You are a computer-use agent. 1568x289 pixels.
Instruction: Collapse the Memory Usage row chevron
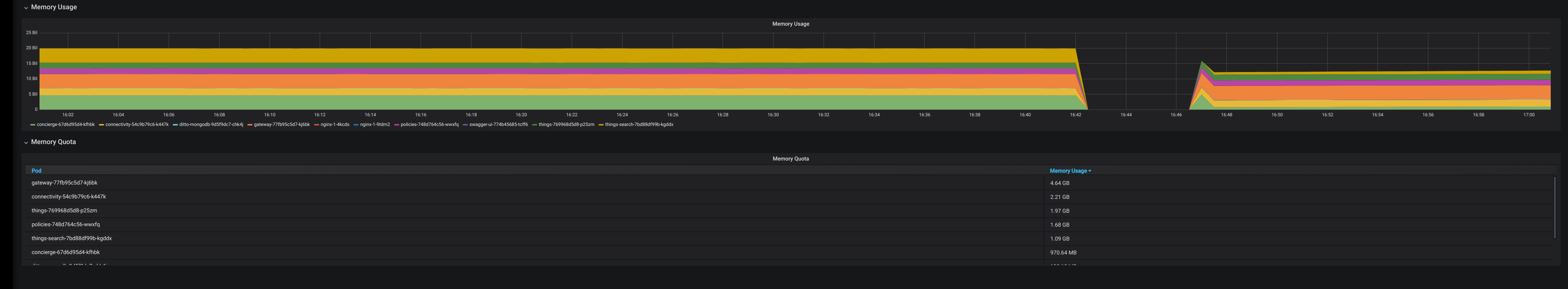pyautogui.click(x=26, y=8)
